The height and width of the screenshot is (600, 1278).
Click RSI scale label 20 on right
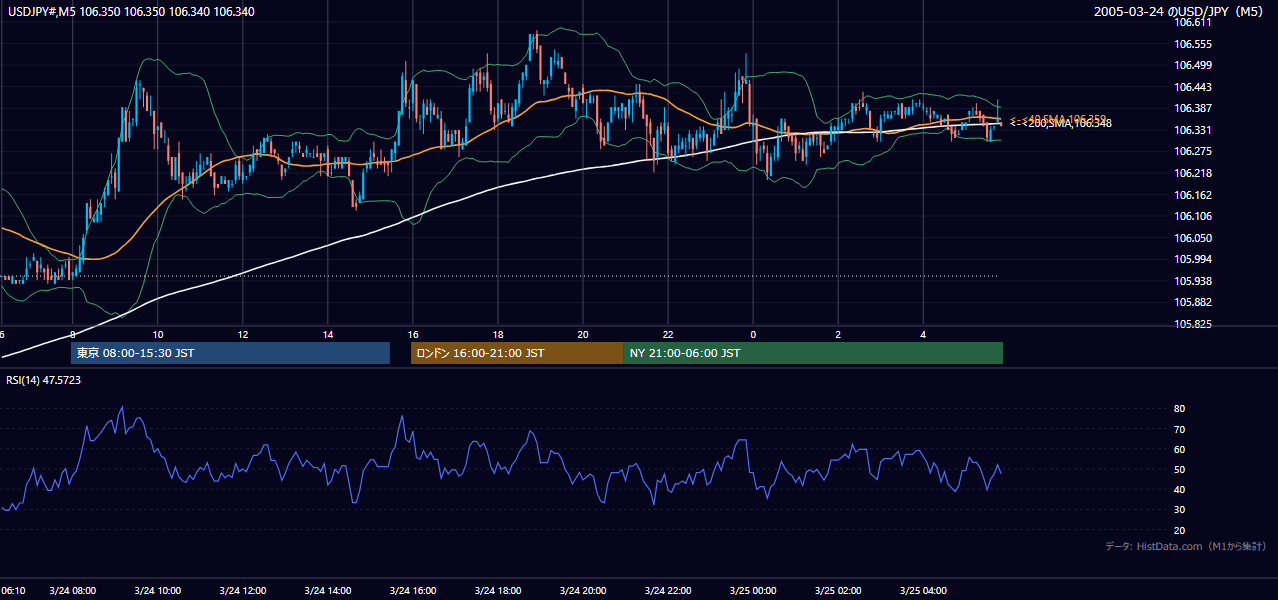[1180, 530]
